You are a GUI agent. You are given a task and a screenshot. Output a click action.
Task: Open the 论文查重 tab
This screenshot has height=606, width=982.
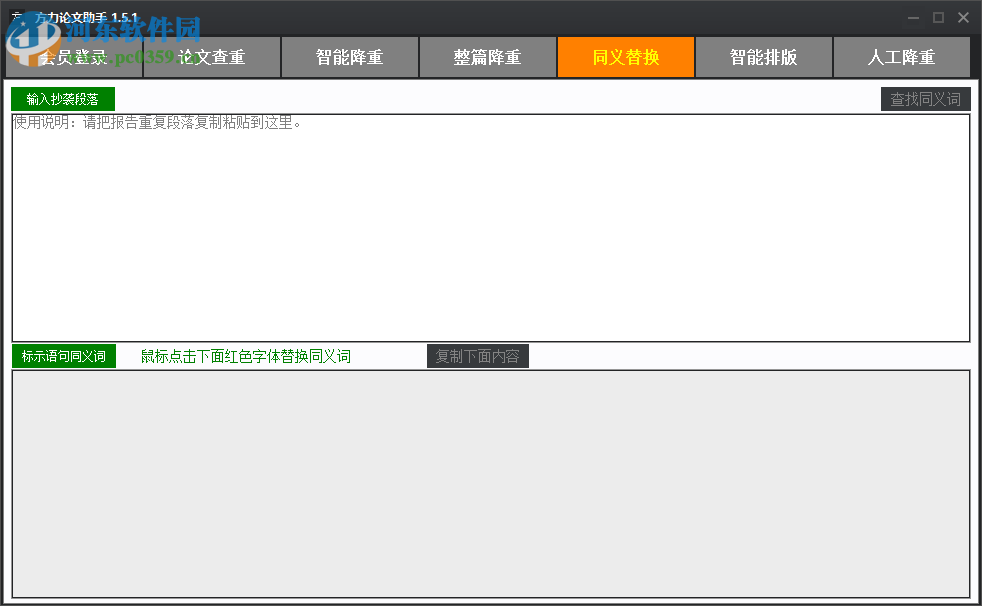click(212, 57)
